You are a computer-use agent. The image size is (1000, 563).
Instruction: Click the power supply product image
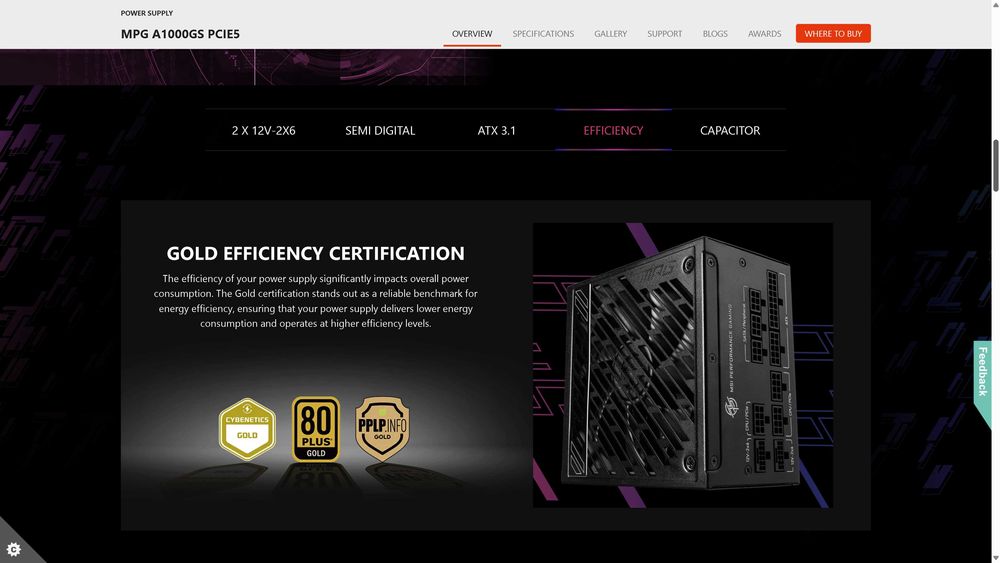point(682,365)
